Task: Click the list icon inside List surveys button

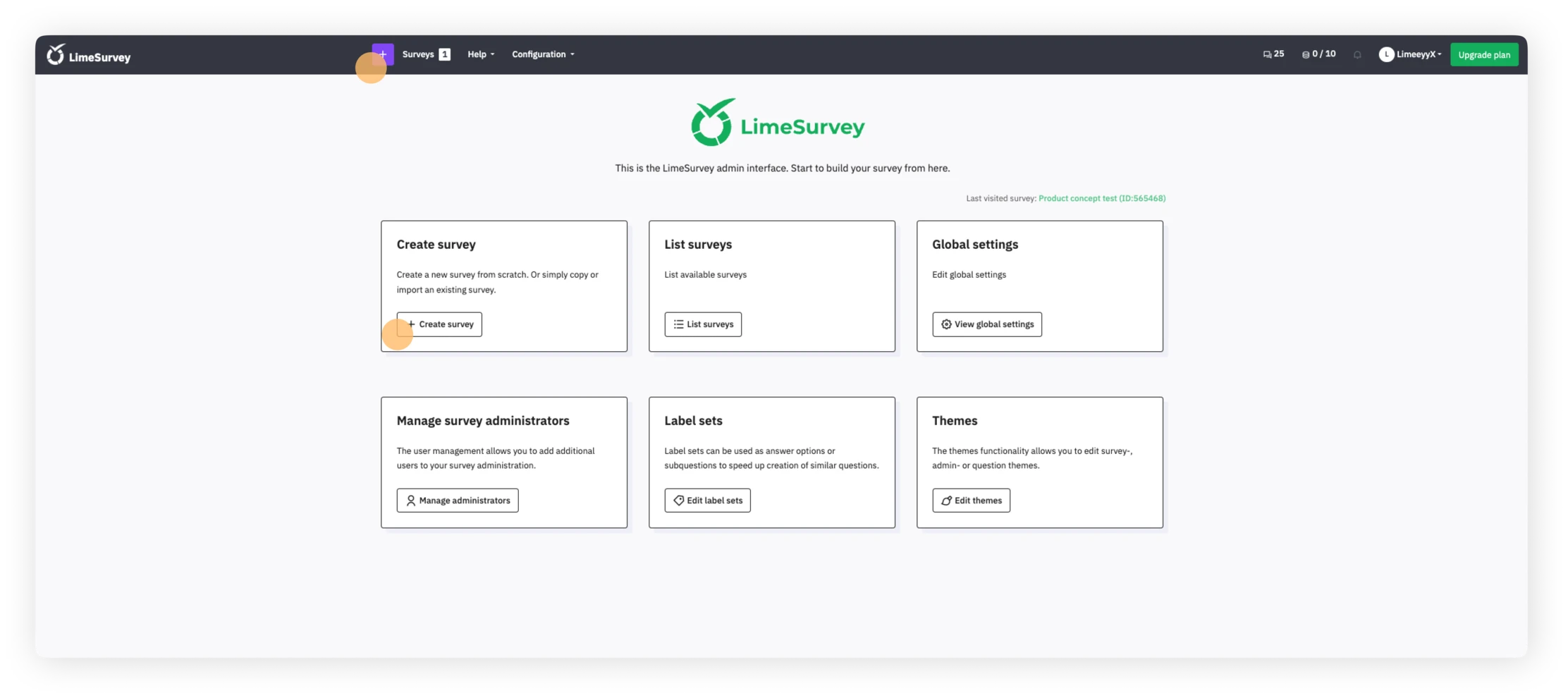Action: (678, 324)
